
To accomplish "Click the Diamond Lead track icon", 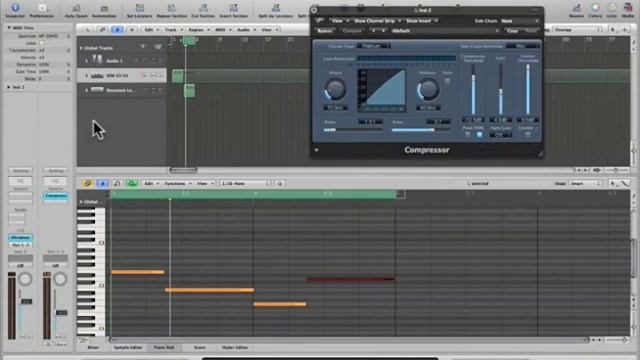I will (x=97, y=90).
